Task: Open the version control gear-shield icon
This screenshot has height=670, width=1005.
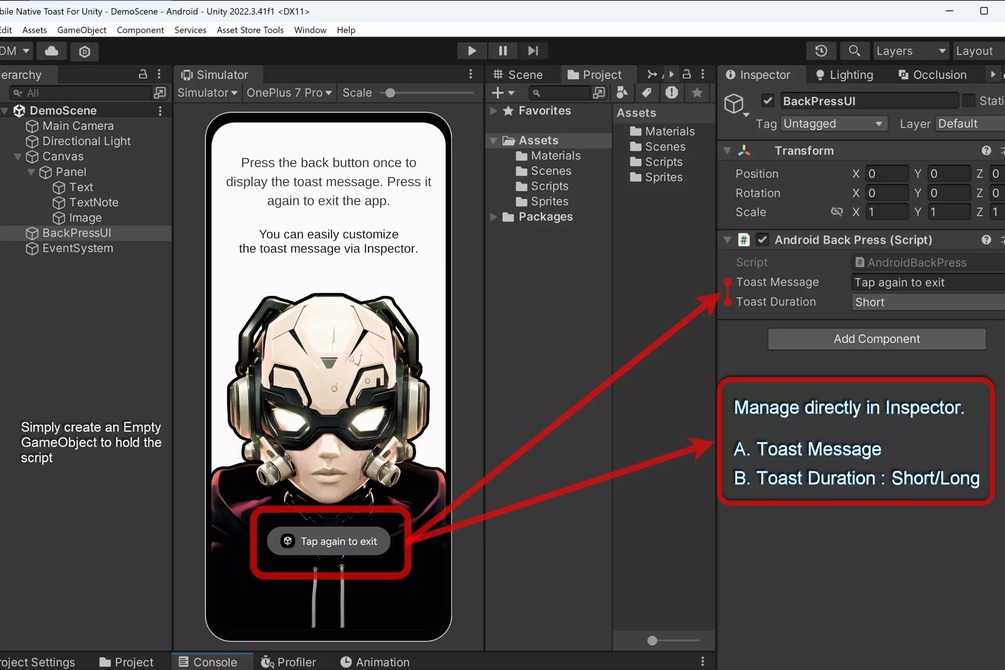Action: [x=84, y=51]
